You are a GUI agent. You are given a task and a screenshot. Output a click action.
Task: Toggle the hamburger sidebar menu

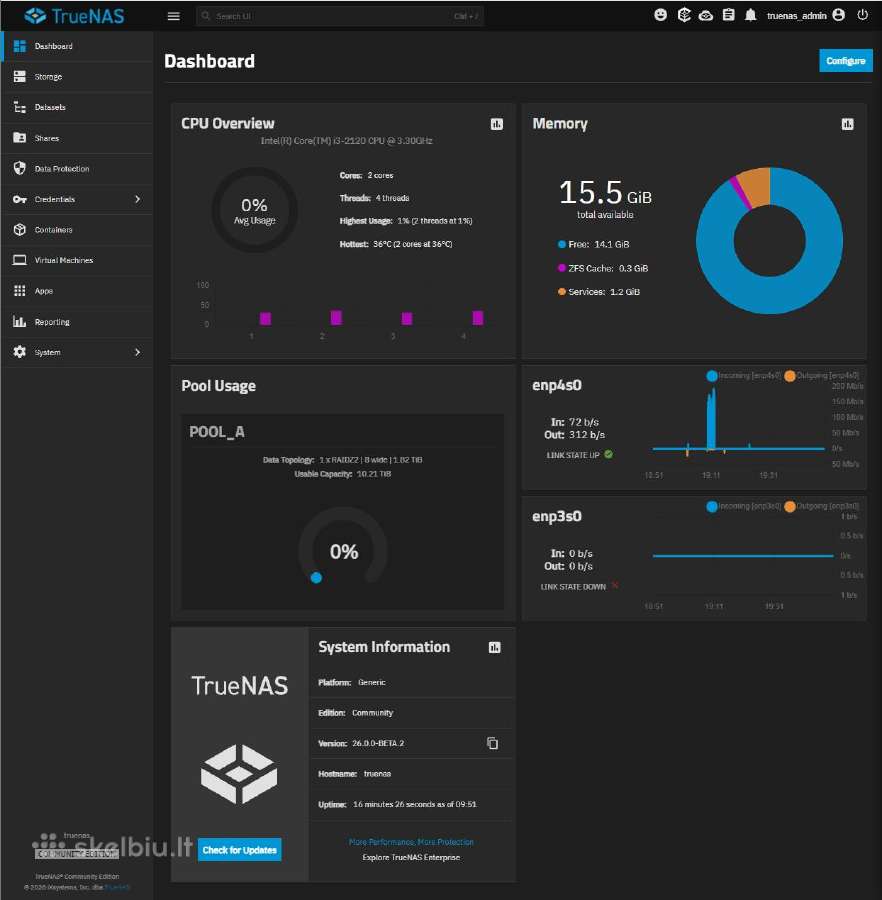tap(173, 16)
